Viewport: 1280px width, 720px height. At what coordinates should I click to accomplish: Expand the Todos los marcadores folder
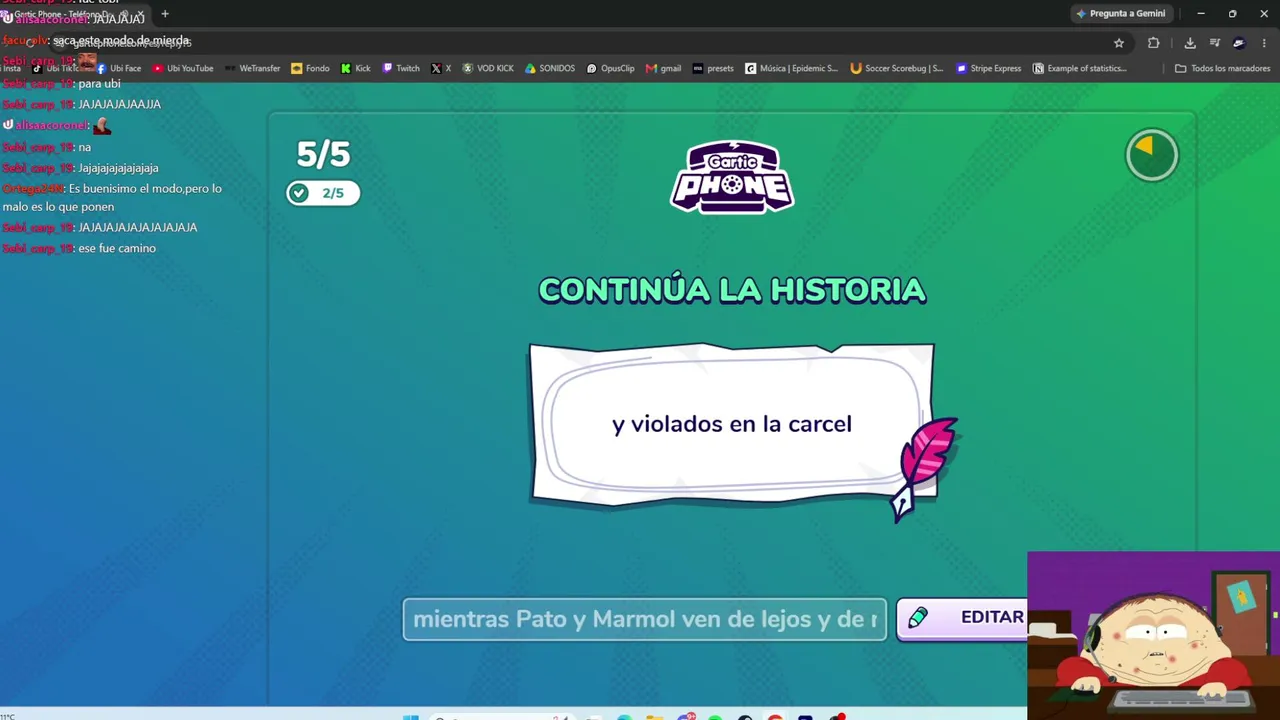[x=1222, y=69]
